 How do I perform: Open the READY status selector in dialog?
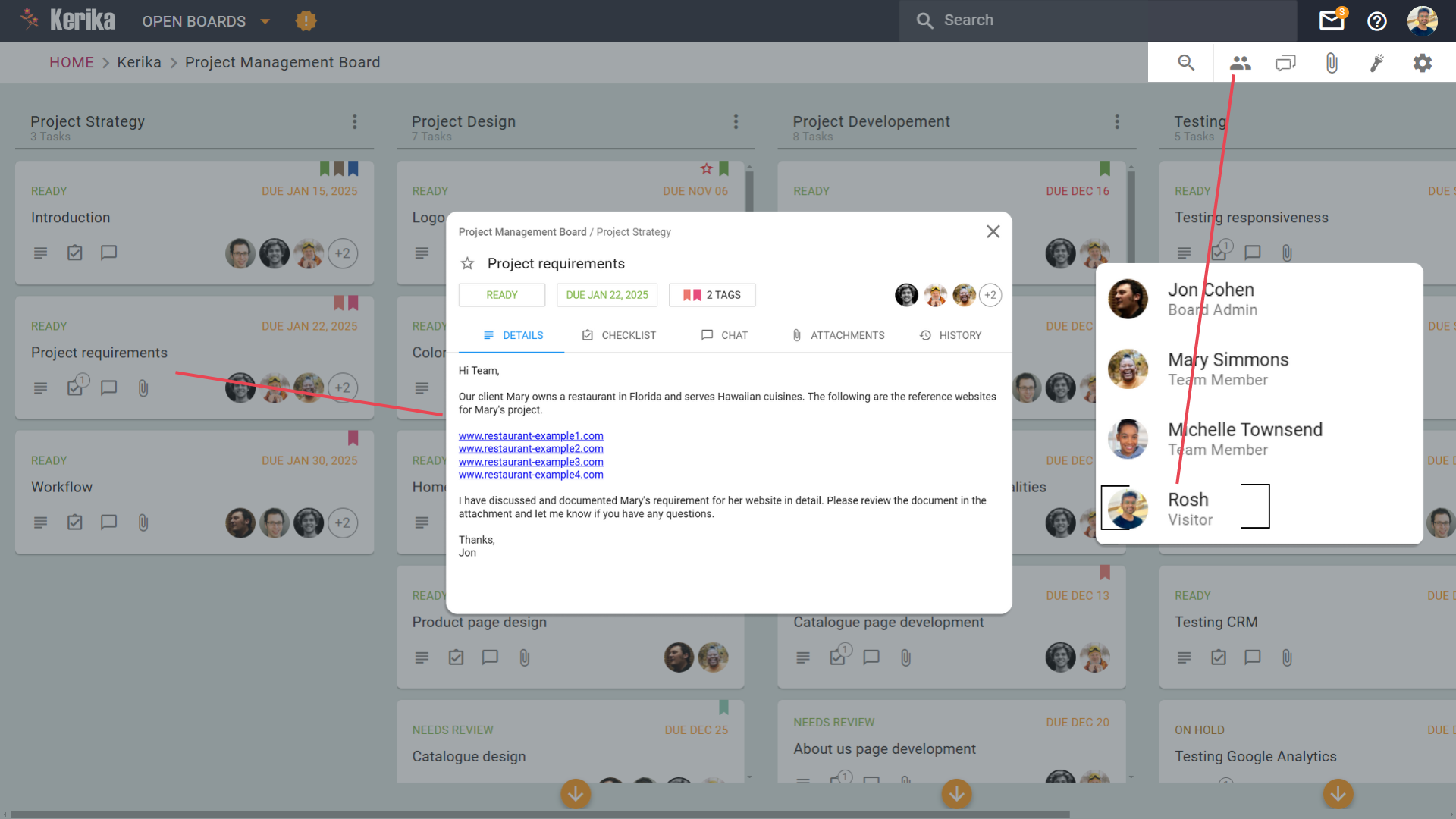[x=501, y=295]
